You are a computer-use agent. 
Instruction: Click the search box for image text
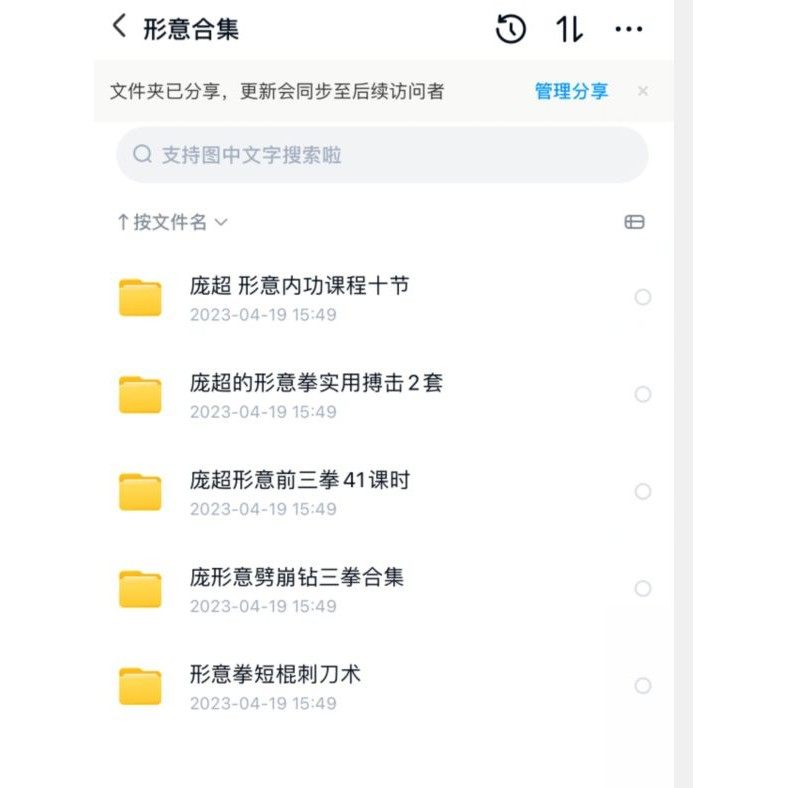382,155
